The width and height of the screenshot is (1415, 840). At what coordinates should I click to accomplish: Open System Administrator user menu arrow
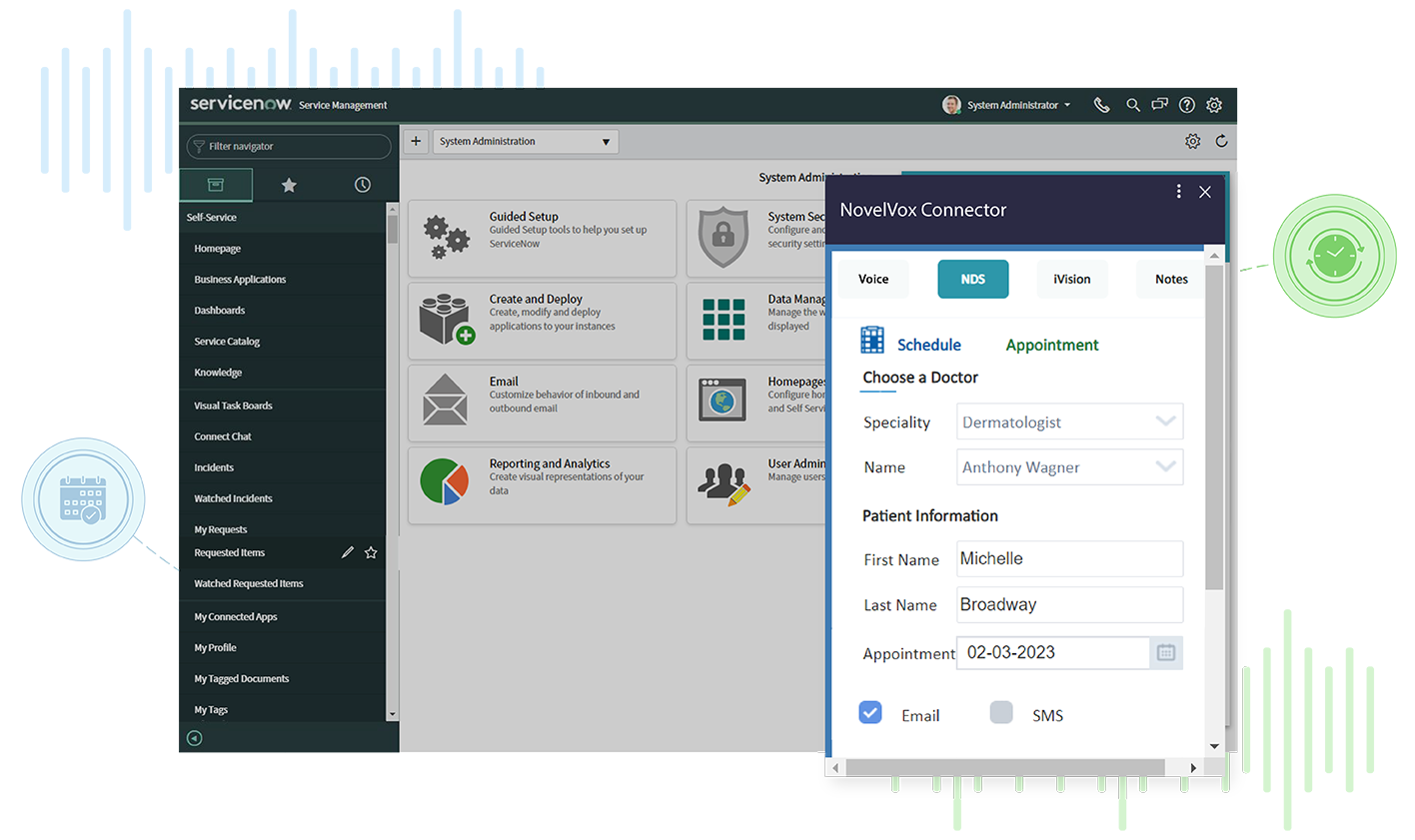click(1067, 105)
